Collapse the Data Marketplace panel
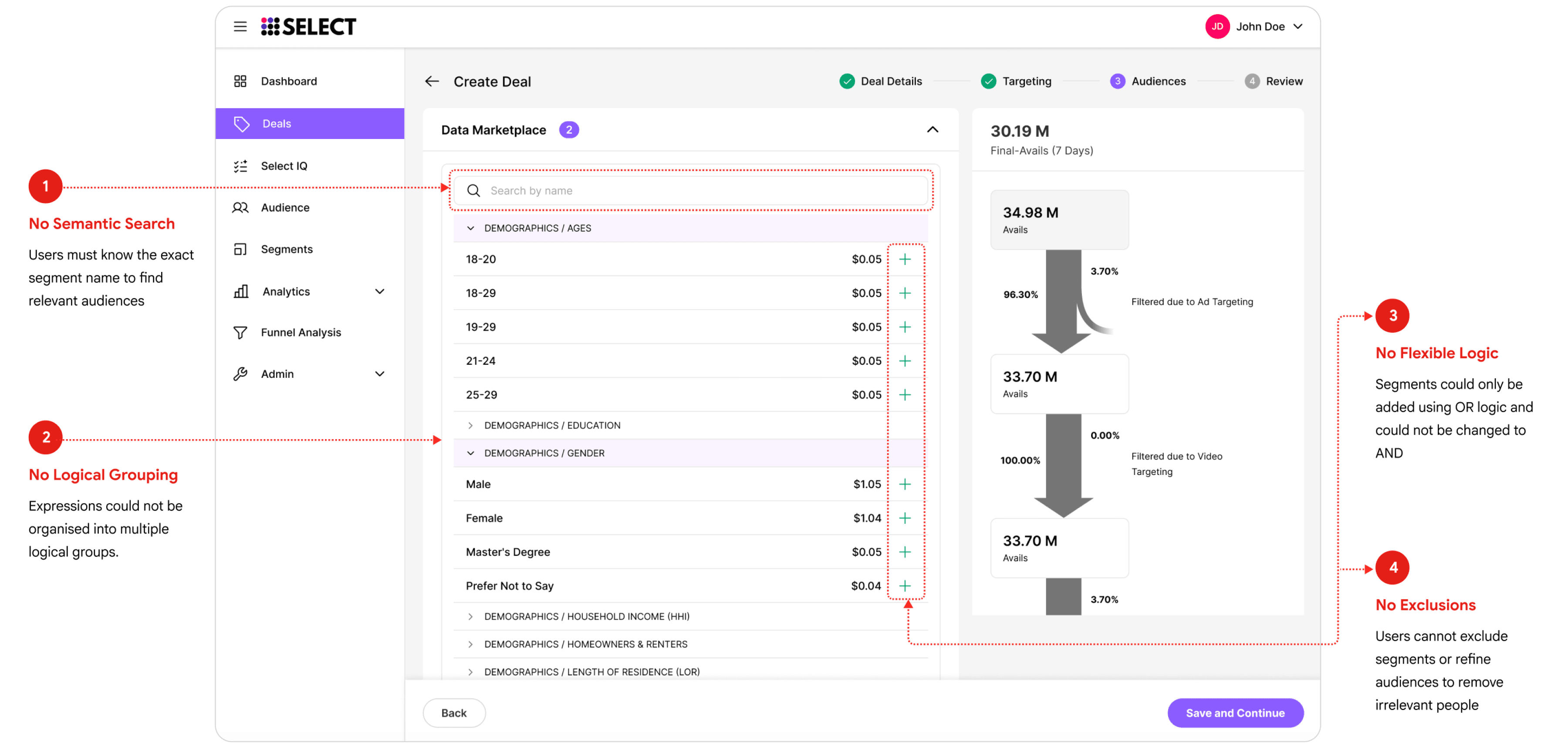1568x749 pixels. (932, 130)
